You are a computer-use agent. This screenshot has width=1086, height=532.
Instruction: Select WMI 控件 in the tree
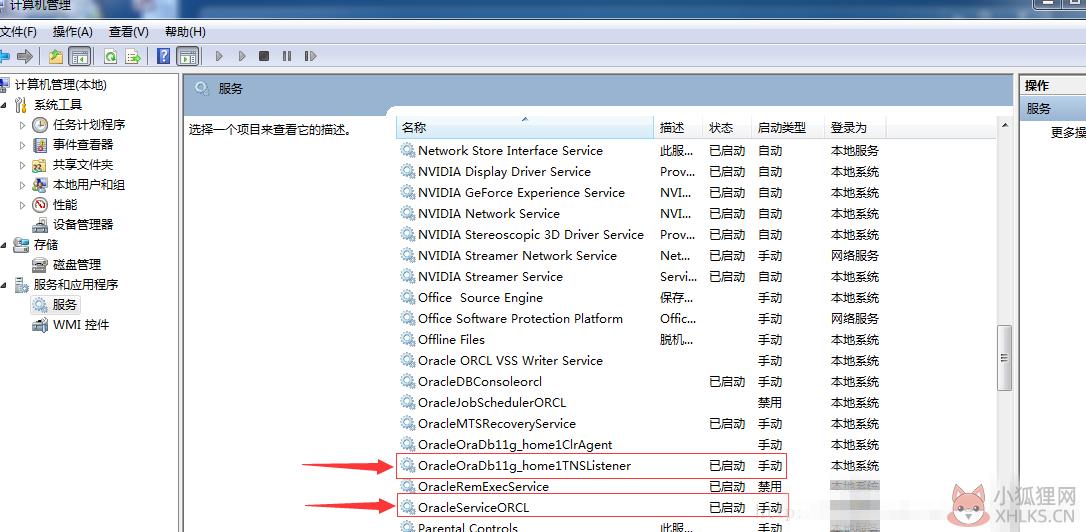pyautogui.click(x=81, y=325)
